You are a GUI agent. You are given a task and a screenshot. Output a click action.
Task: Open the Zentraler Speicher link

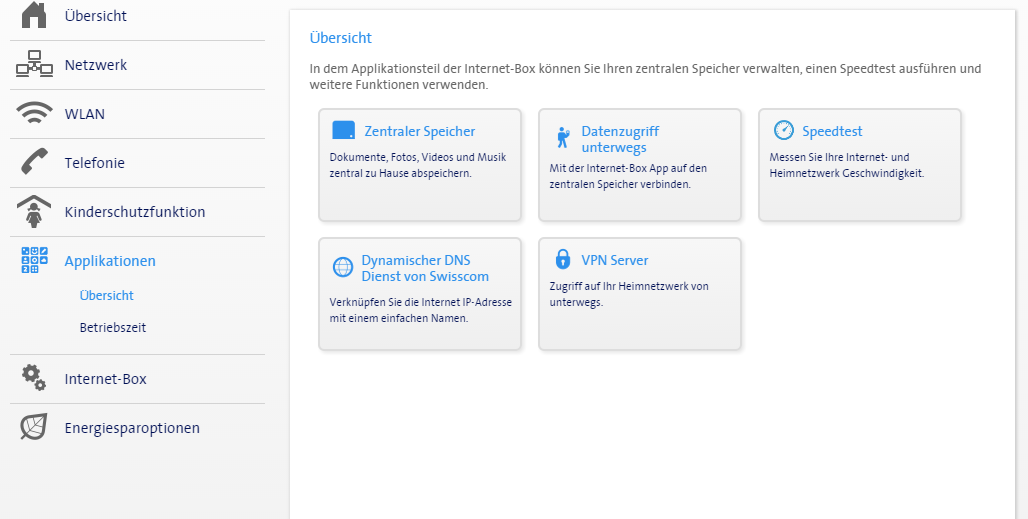[420, 131]
